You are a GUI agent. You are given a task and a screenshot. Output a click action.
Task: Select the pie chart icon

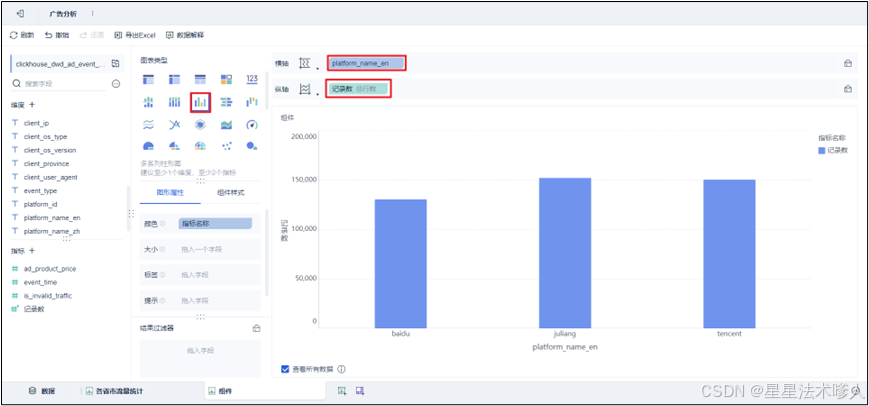pos(149,146)
